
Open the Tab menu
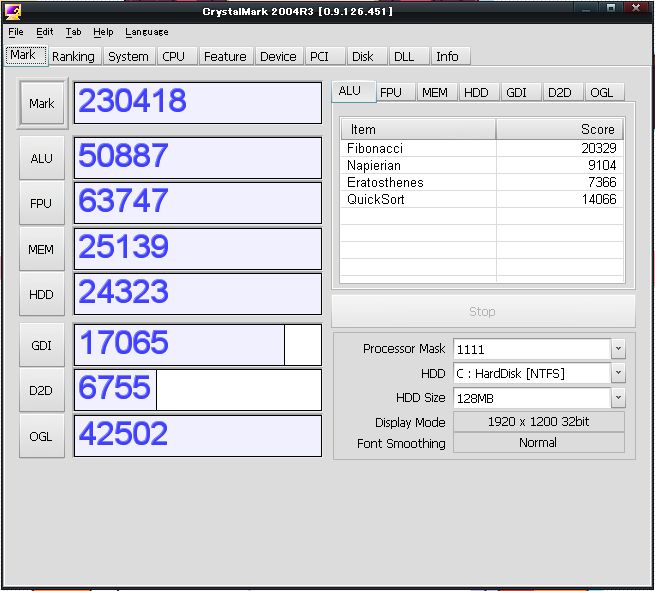click(73, 32)
